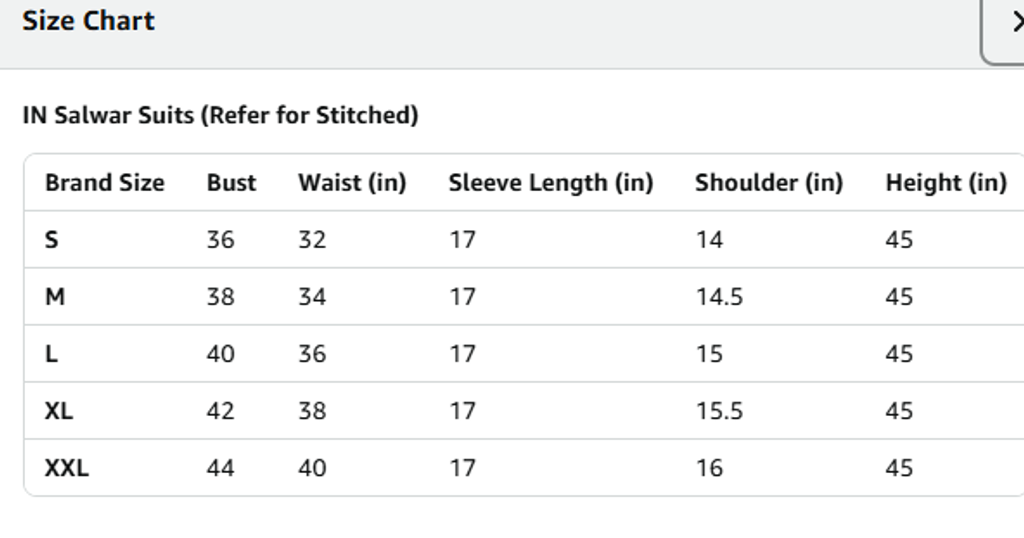Click waist value 34 in M row
Screen dimensions: 1024x538
(x=312, y=297)
